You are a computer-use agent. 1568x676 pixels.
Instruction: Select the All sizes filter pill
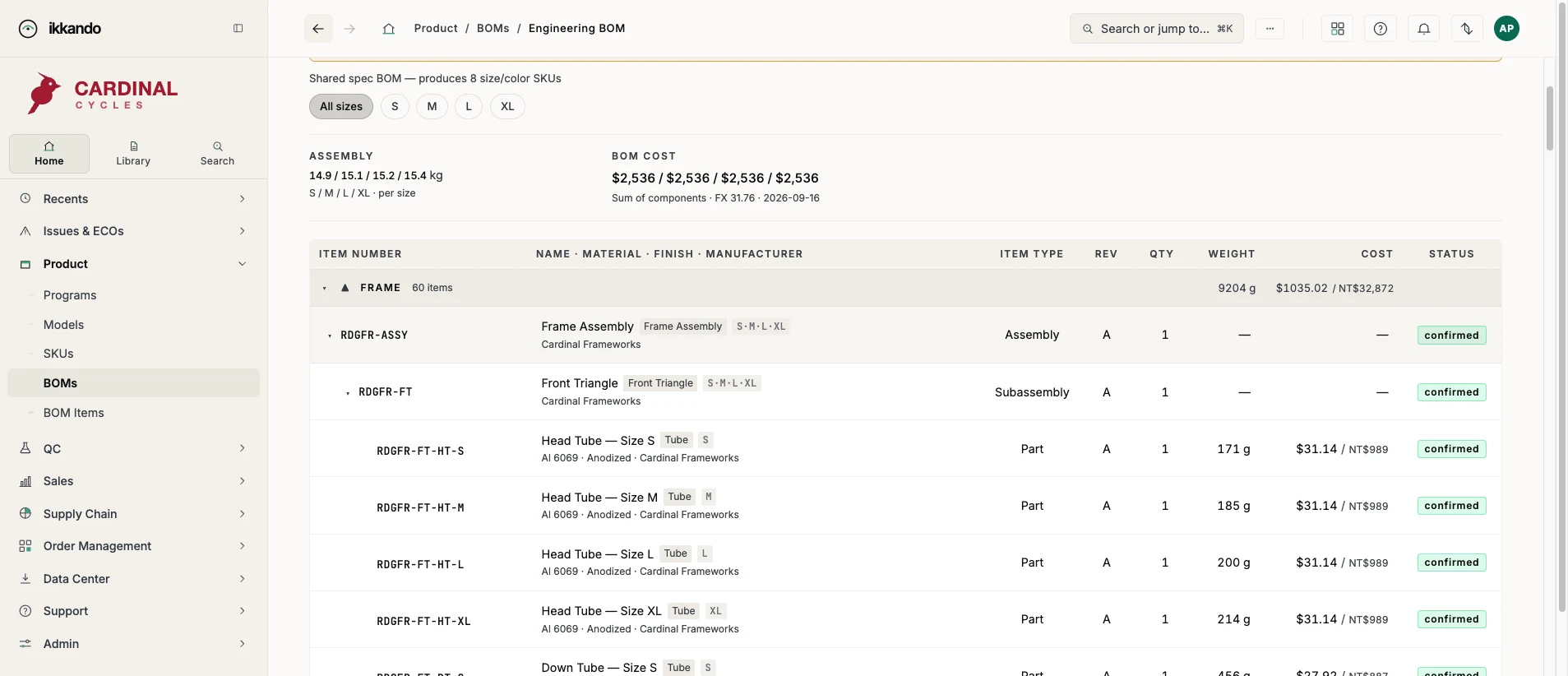(x=341, y=107)
